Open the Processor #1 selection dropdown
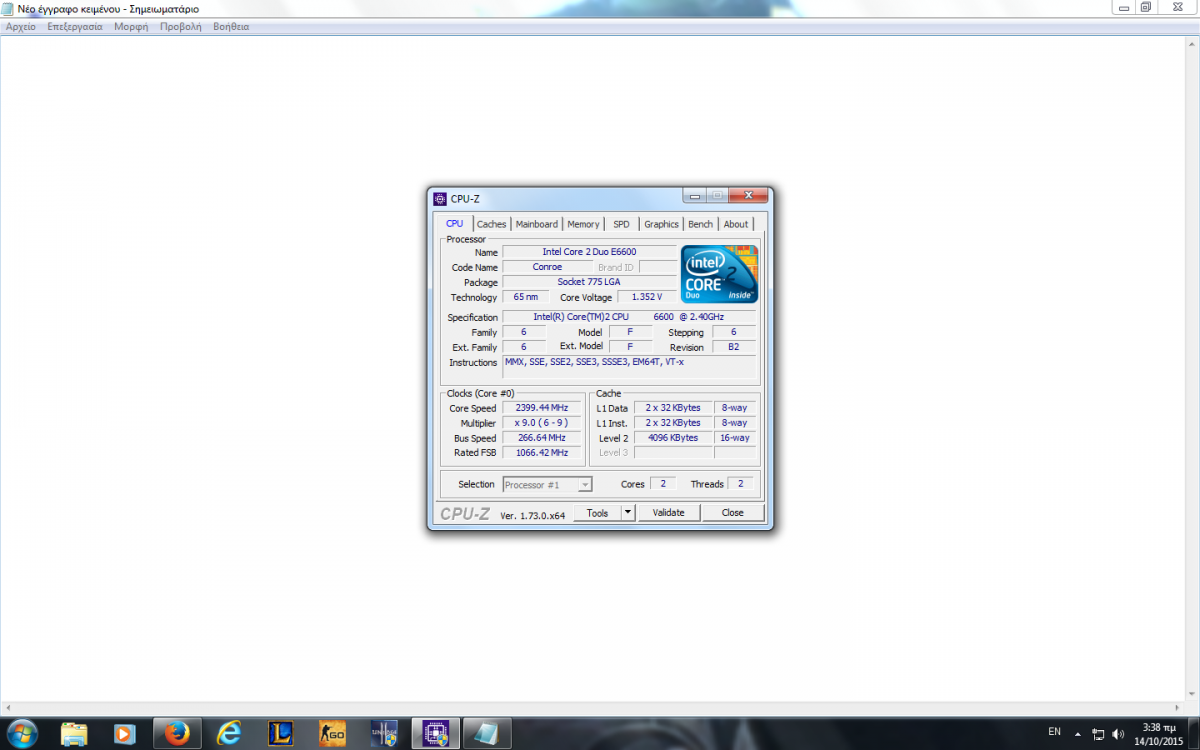 click(x=548, y=484)
